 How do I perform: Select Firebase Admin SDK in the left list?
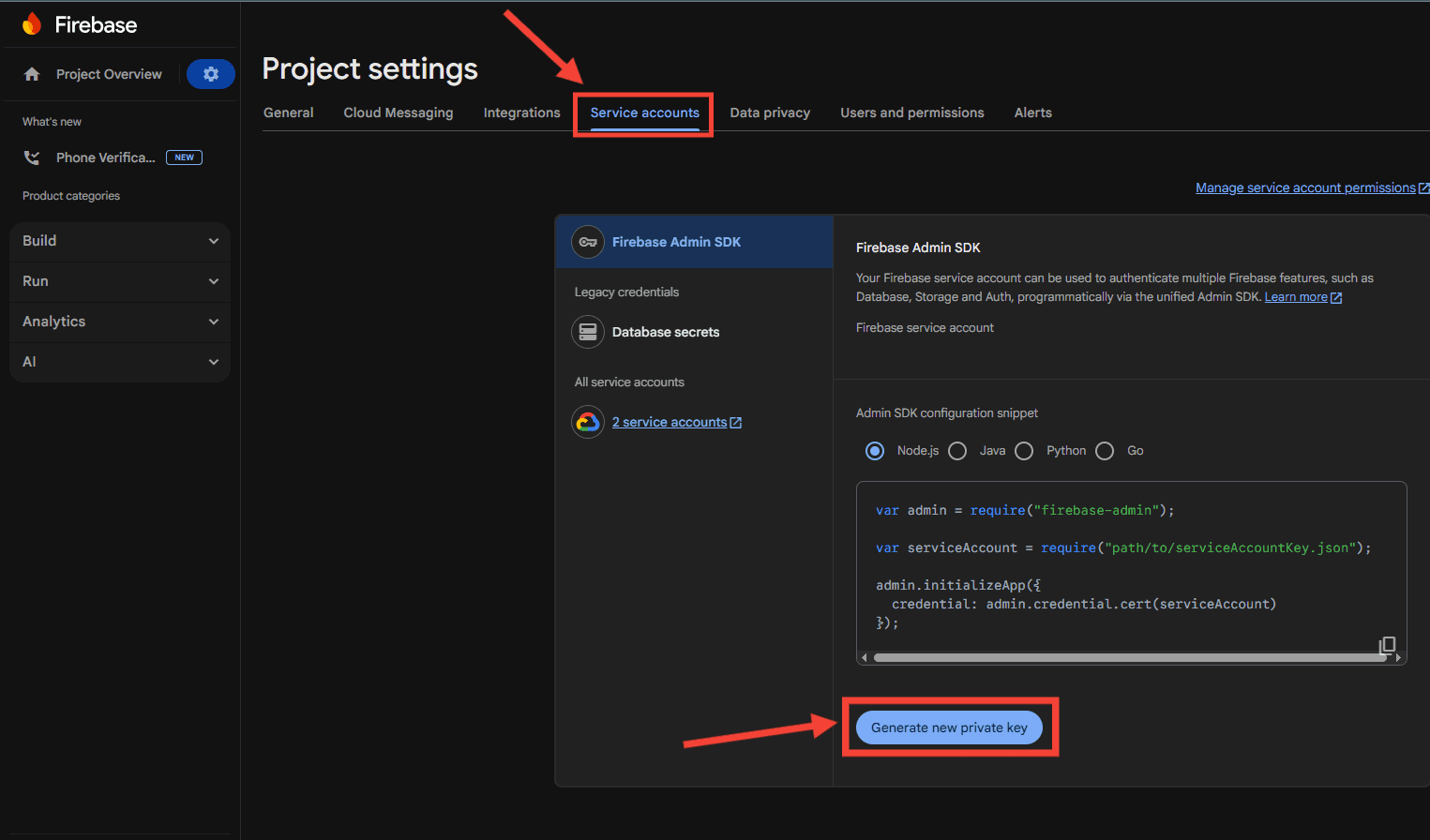(695, 242)
